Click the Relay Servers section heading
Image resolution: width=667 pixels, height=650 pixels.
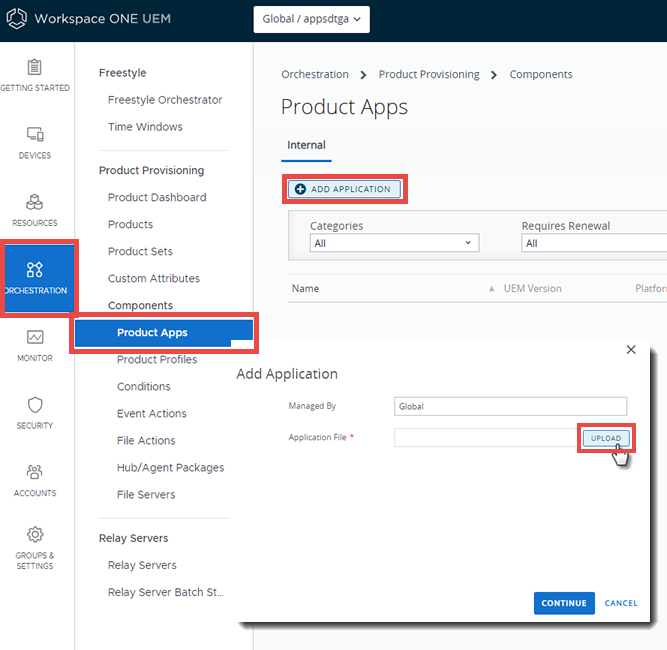pyautogui.click(x=134, y=538)
